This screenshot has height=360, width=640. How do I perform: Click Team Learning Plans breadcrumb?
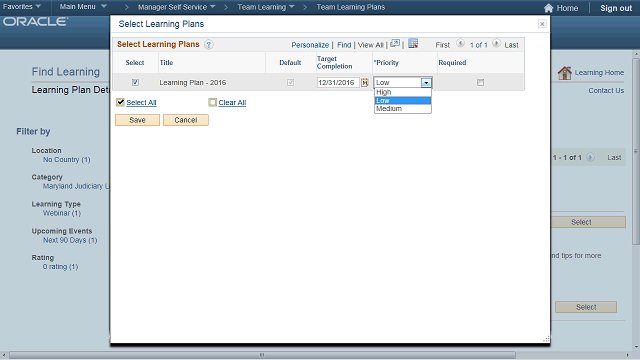pos(351,7)
